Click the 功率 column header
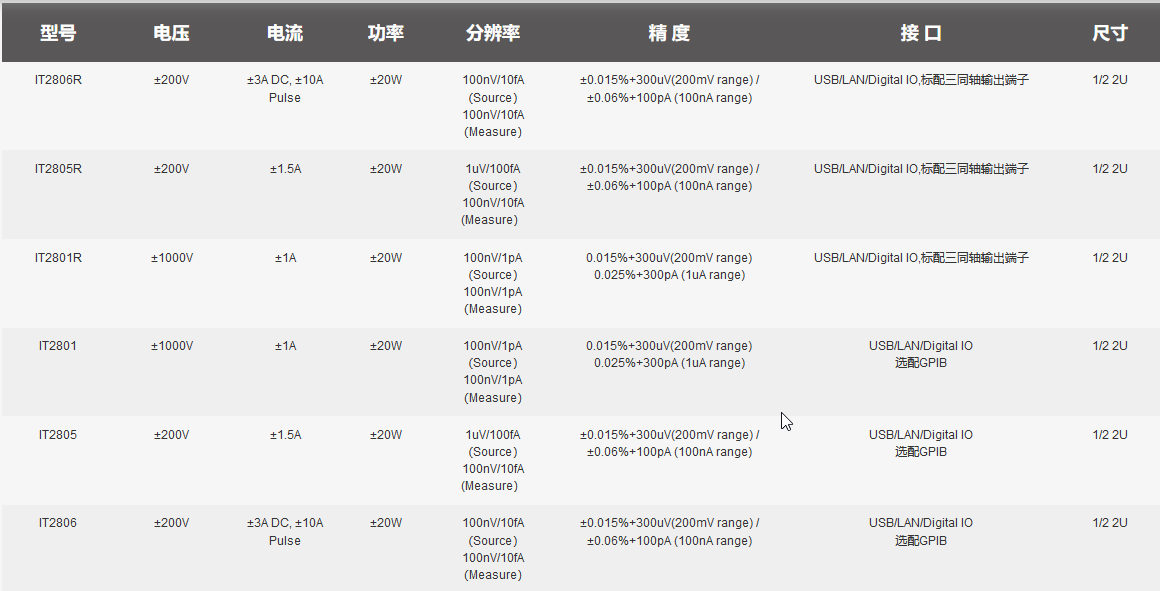Image resolution: width=1160 pixels, height=591 pixels. tap(384, 32)
